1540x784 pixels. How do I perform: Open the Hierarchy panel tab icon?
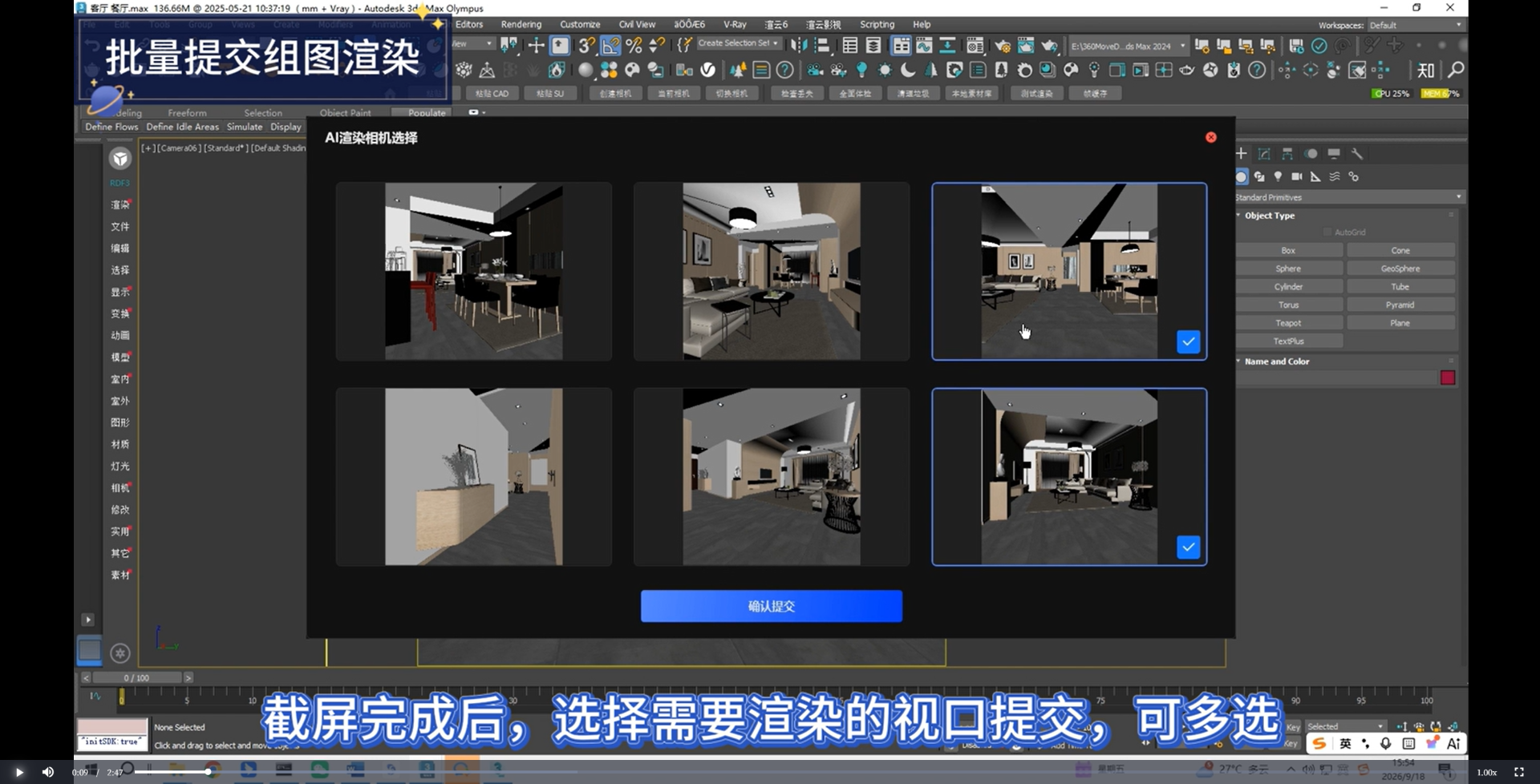point(1287,154)
